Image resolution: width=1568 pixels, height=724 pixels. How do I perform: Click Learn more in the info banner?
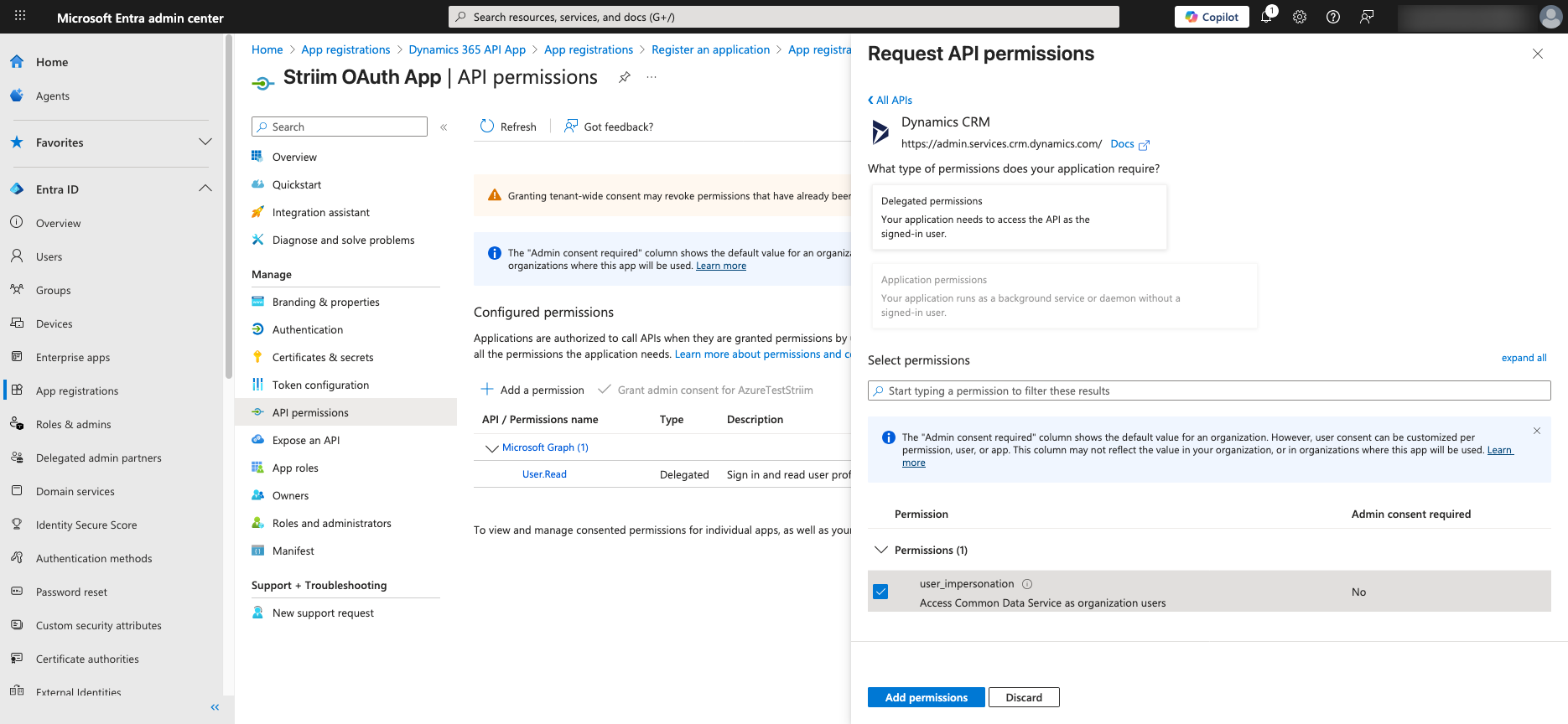721,266
